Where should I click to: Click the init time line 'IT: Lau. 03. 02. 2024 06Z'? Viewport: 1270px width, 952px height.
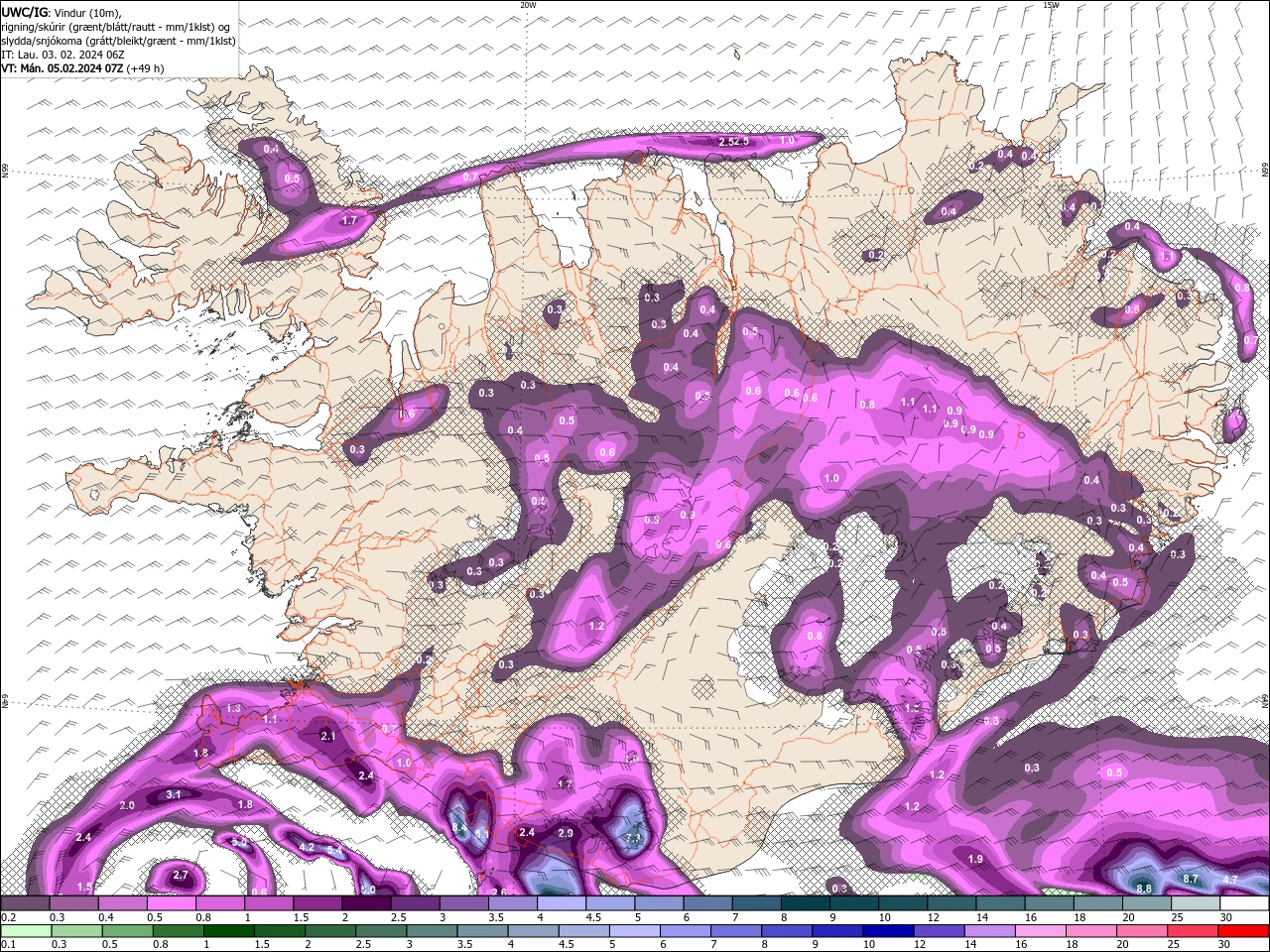[63, 55]
